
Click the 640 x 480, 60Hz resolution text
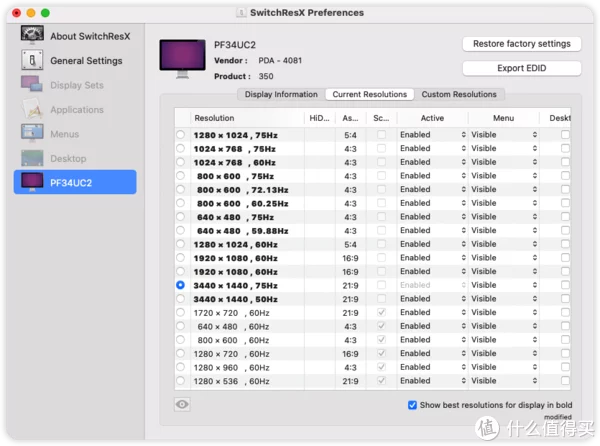233,327
